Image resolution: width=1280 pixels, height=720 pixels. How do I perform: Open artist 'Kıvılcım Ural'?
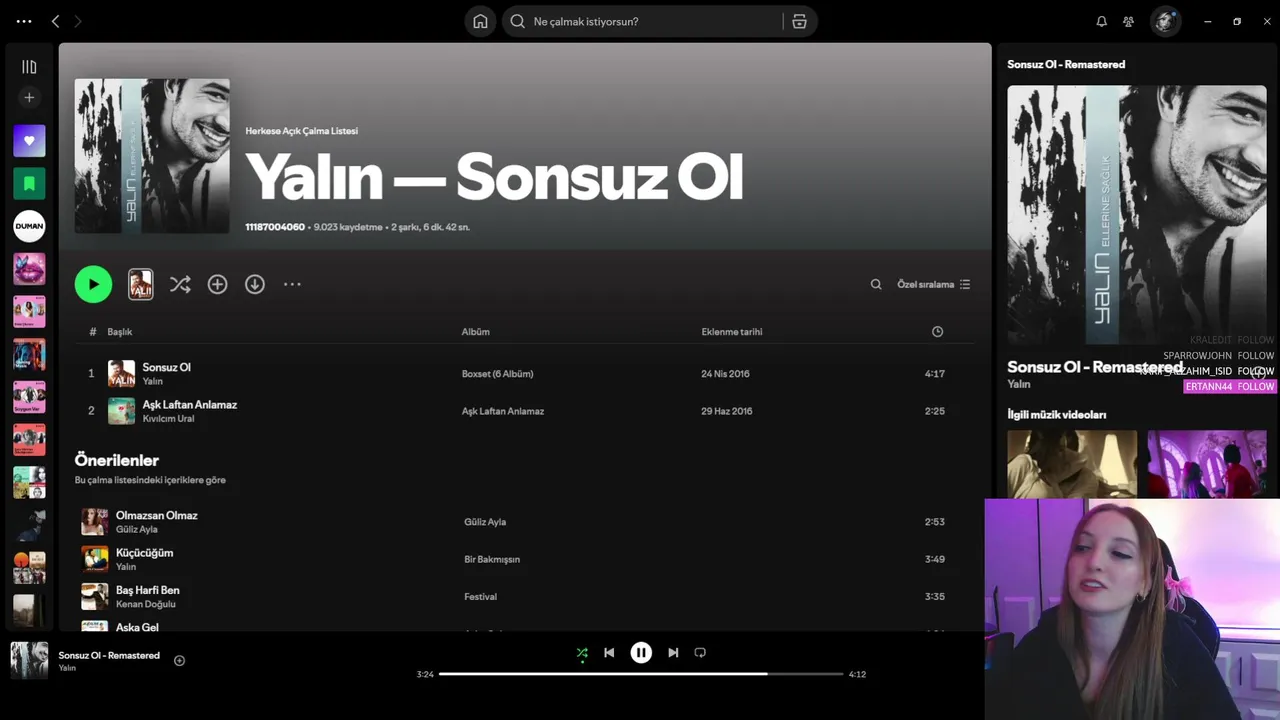[x=168, y=418]
